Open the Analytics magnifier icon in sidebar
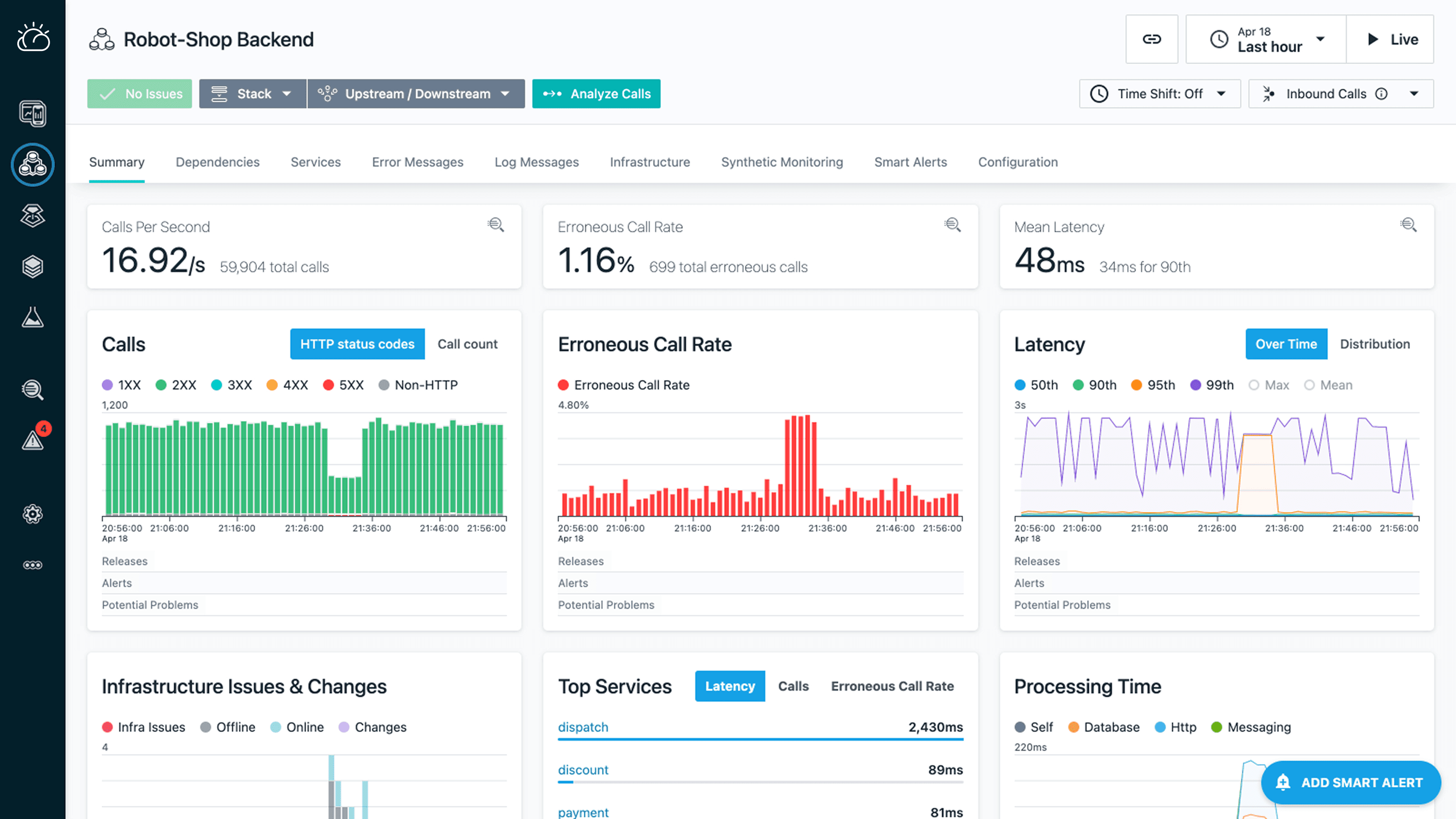This screenshot has height=819, width=1456. pyautogui.click(x=33, y=390)
